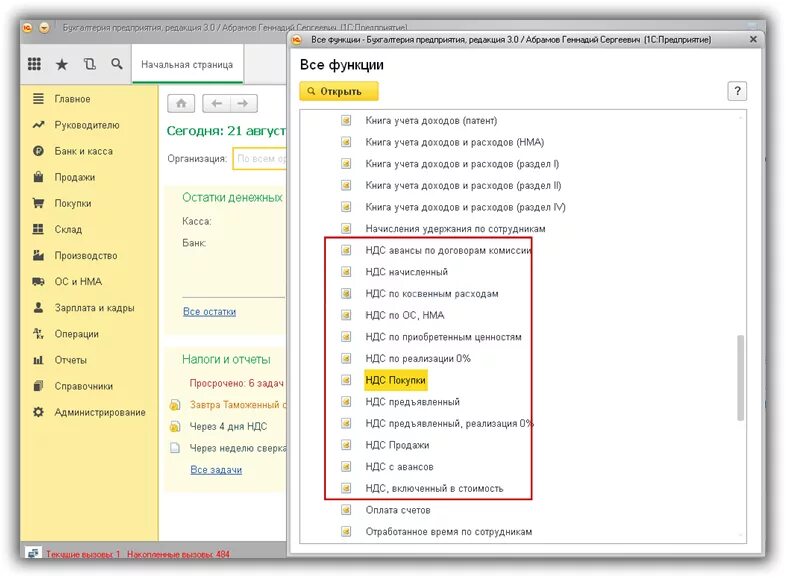Open the Банк и касса section
The width and height of the screenshot is (786, 578).
[83, 151]
